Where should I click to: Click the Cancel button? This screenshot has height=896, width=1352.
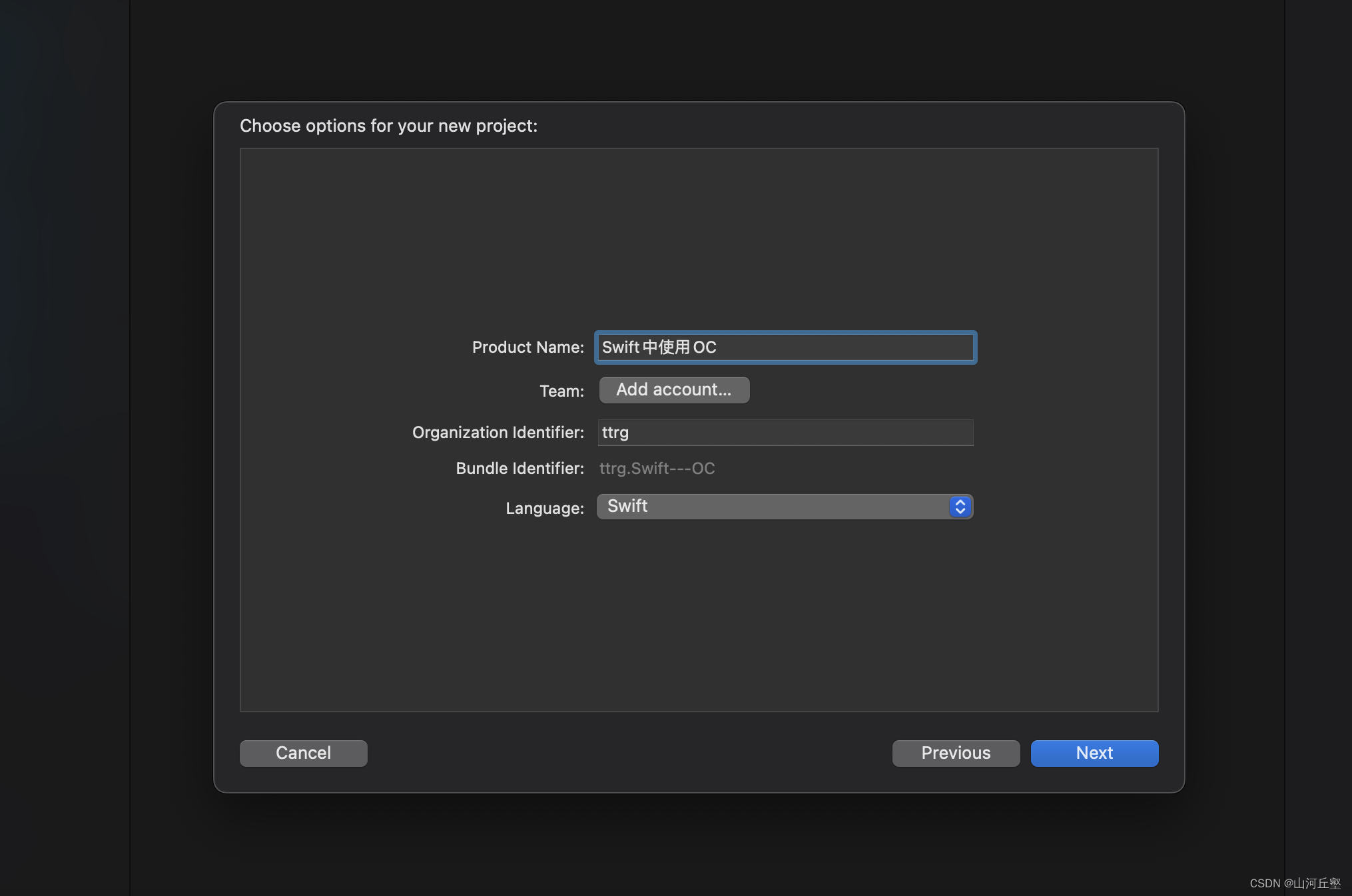pos(303,753)
